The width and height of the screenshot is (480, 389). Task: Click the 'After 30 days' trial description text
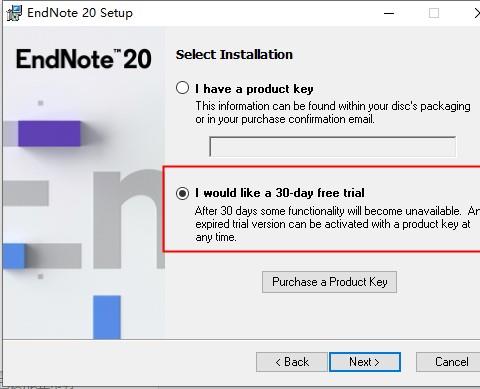click(337, 224)
